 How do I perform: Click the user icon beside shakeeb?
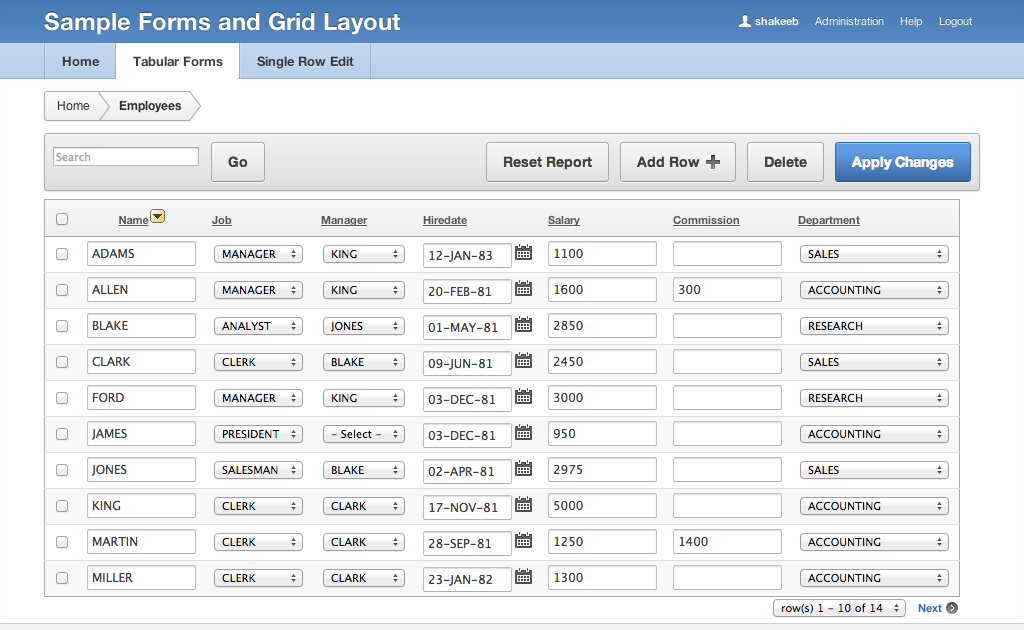[x=745, y=21]
